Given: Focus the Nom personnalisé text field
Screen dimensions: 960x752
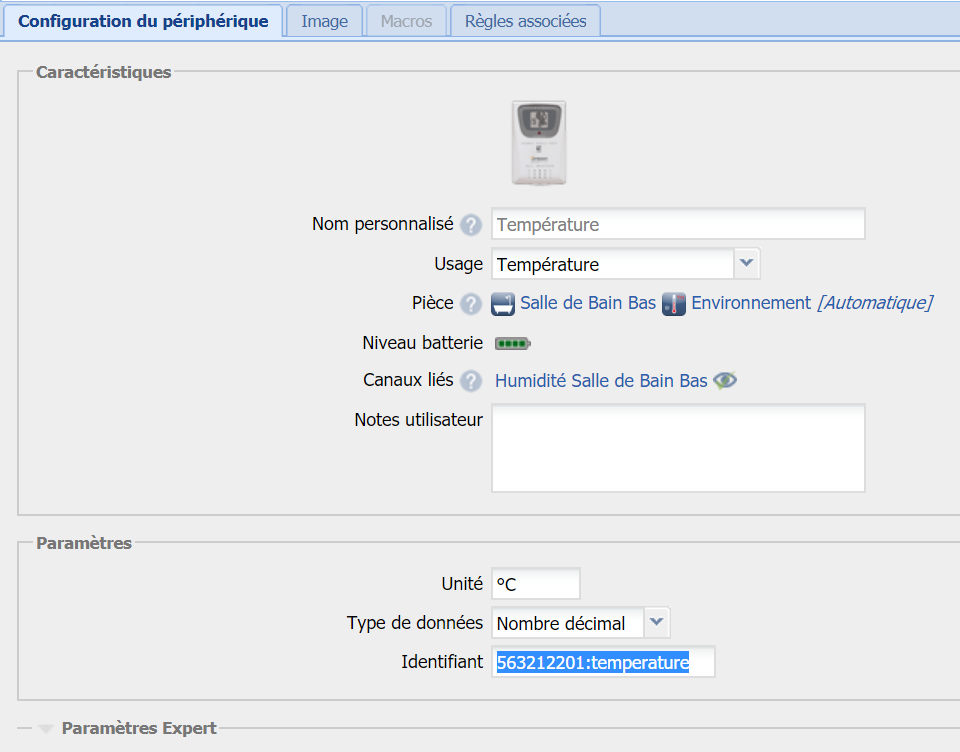Looking at the screenshot, I should point(678,224).
